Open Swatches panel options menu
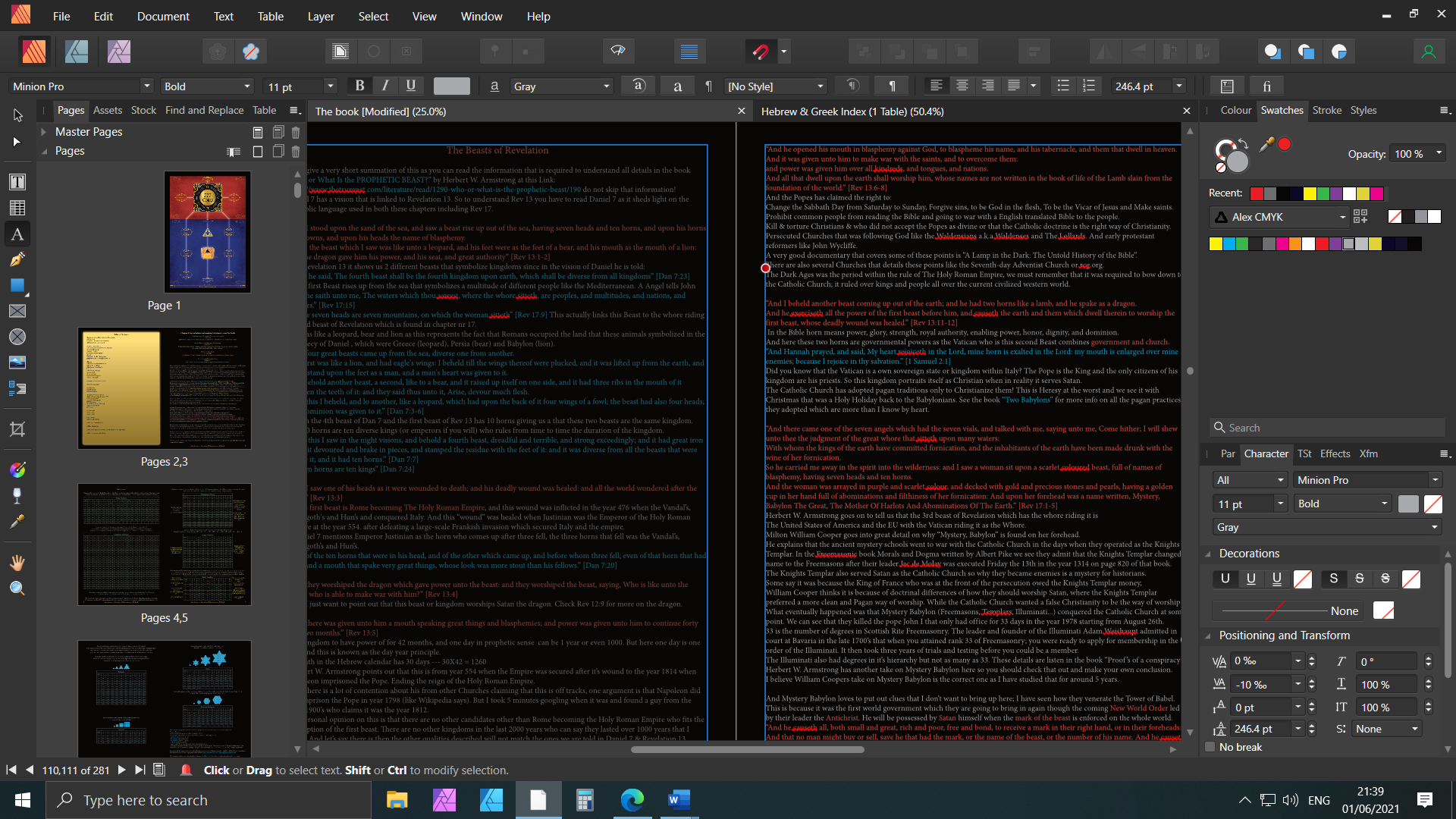 [1445, 111]
